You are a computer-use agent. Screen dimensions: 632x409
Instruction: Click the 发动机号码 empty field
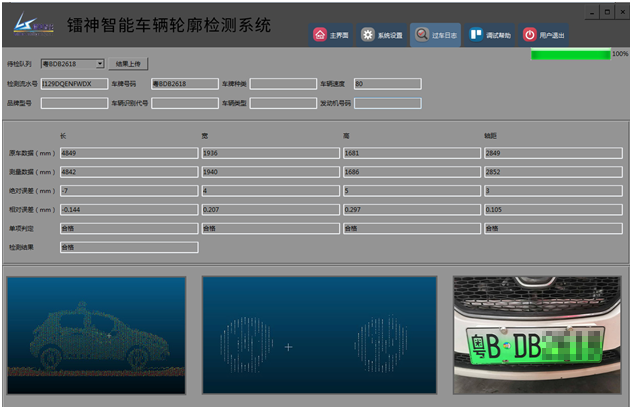387,103
